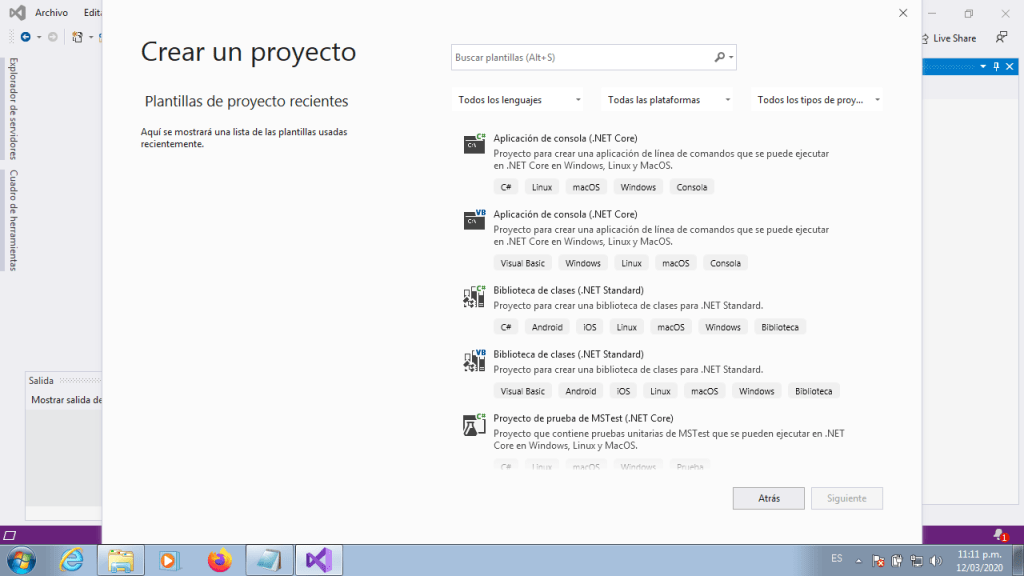Select the VB class library template icon
1024x576 pixels.
coord(474,361)
